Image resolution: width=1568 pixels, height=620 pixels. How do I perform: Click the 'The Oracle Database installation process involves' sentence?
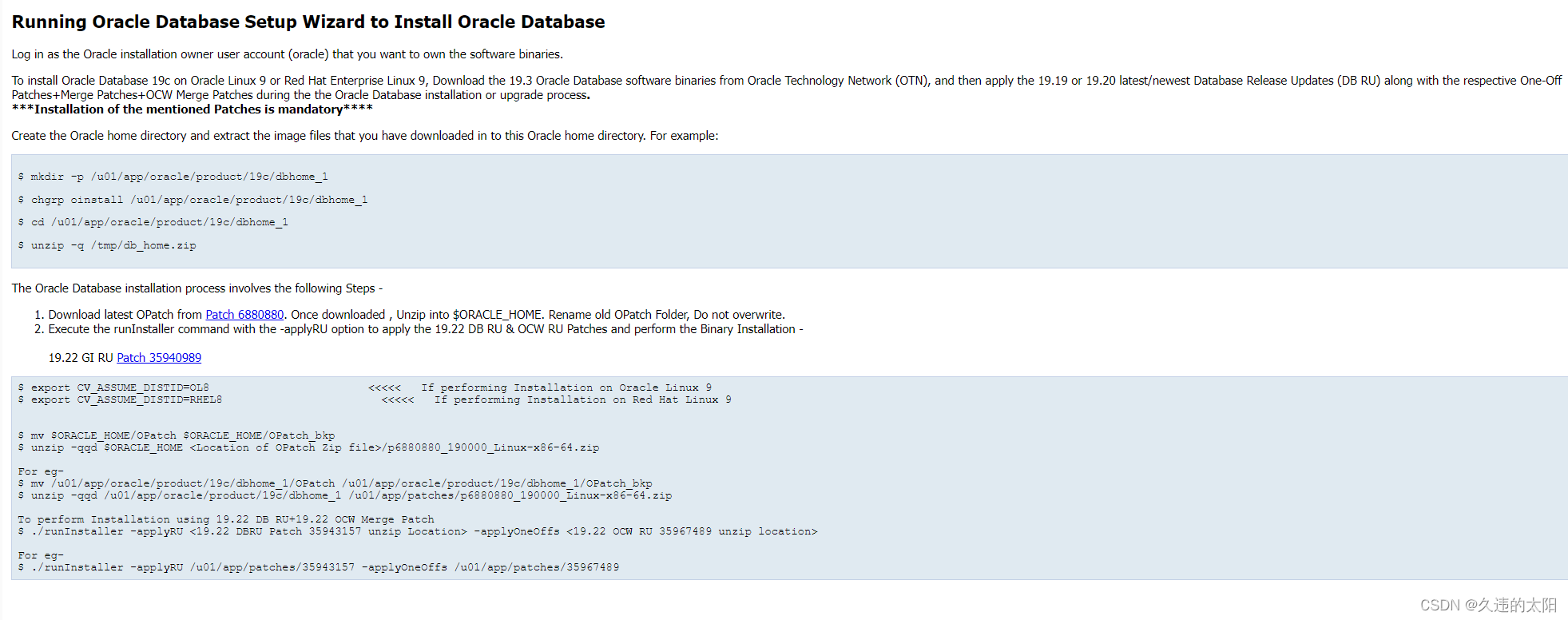(197, 288)
